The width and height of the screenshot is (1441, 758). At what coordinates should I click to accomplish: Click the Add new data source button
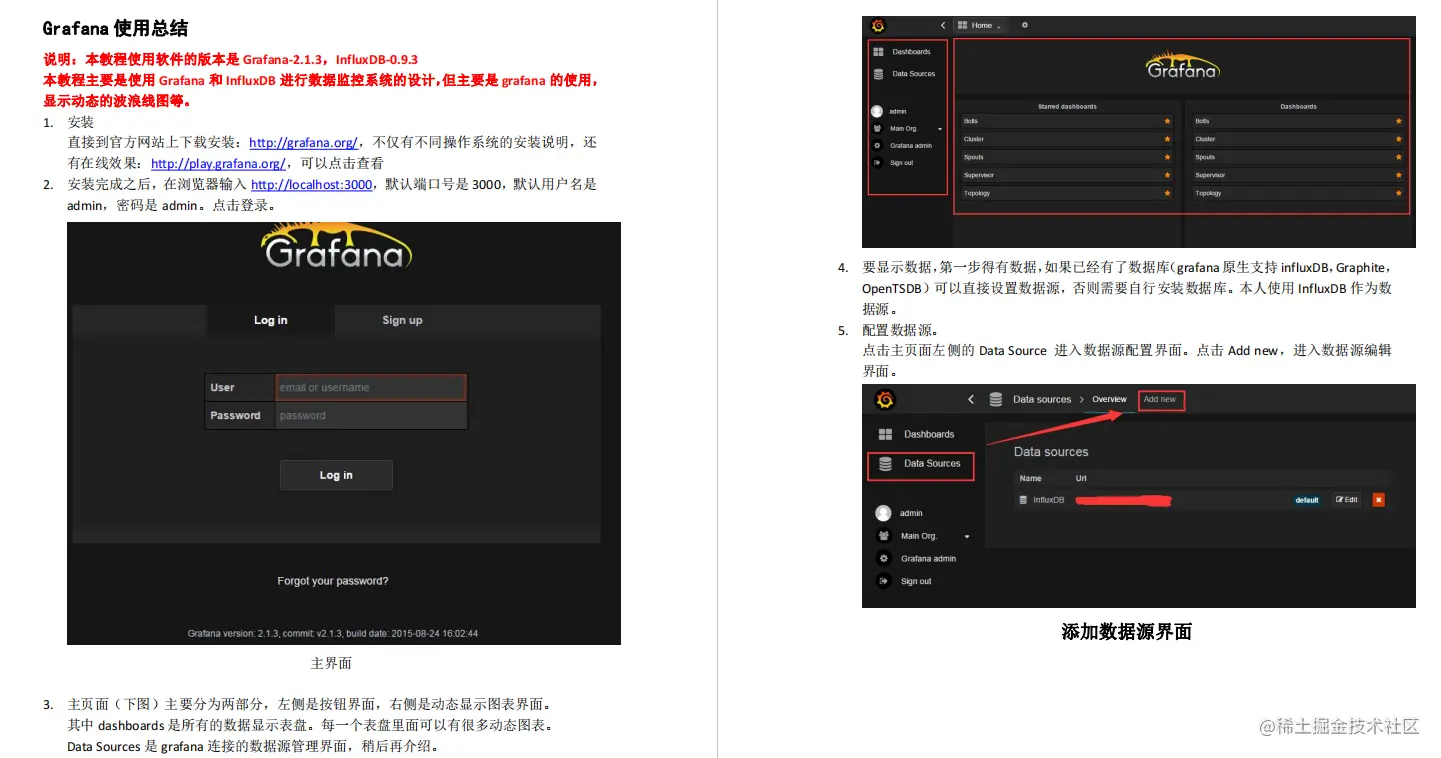pyautogui.click(x=1162, y=399)
